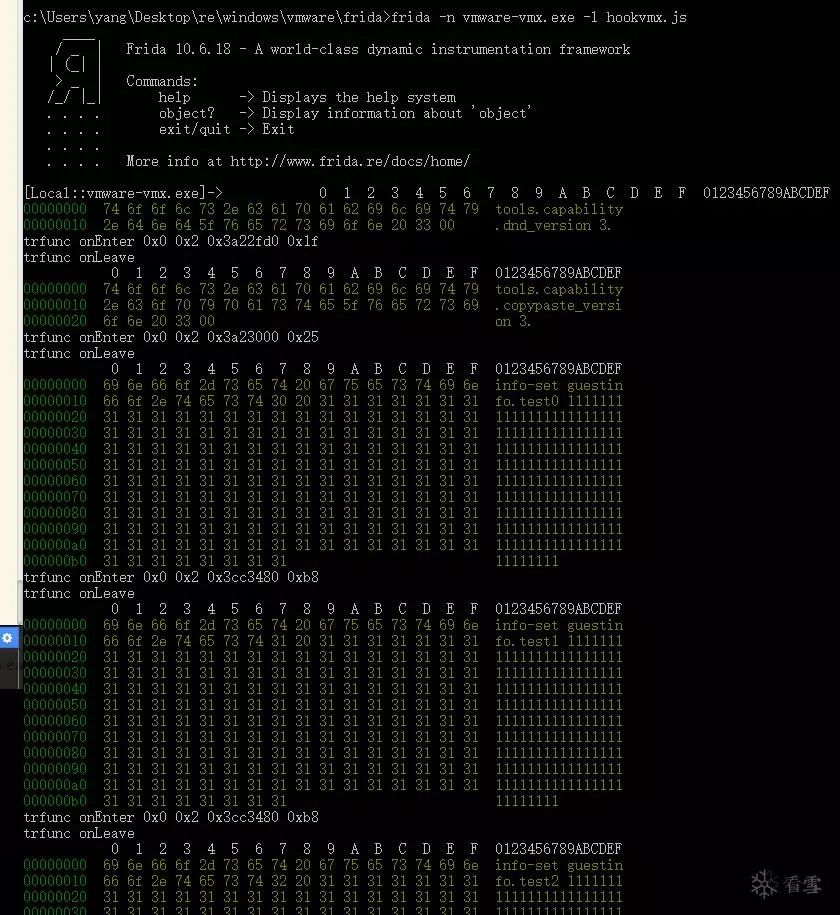840x915 pixels.
Task: Click the "Commands:" heading
Action: click(162, 81)
